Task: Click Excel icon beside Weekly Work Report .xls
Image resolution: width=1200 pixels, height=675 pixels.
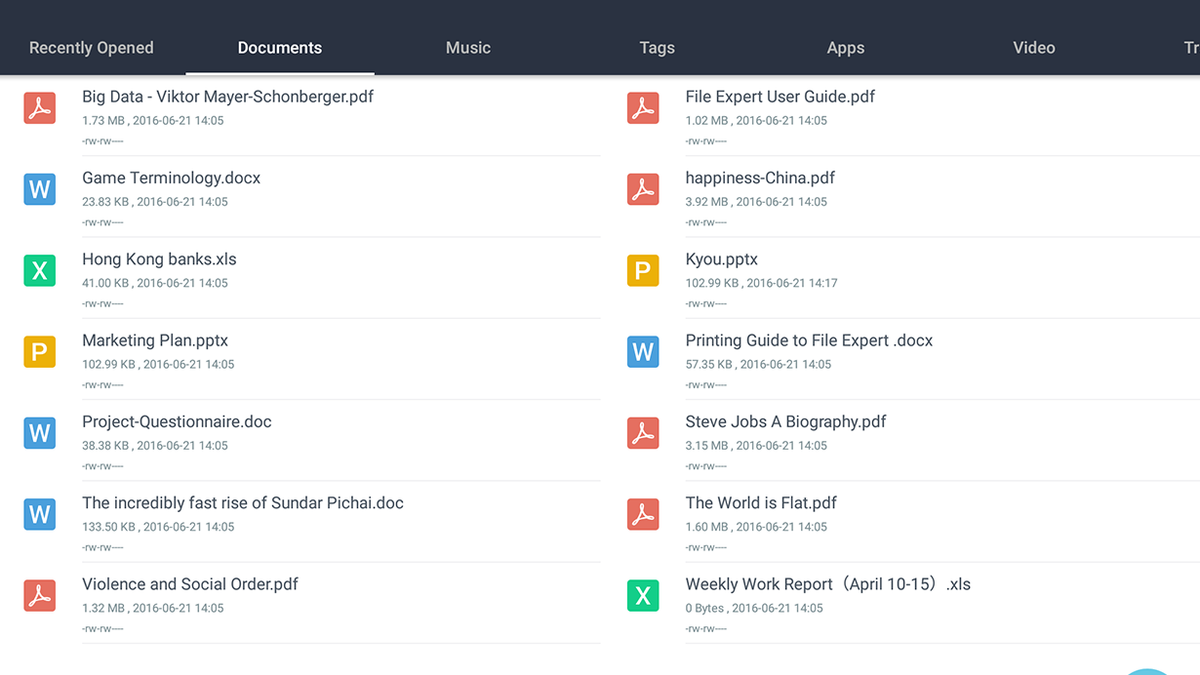Action: (x=643, y=594)
